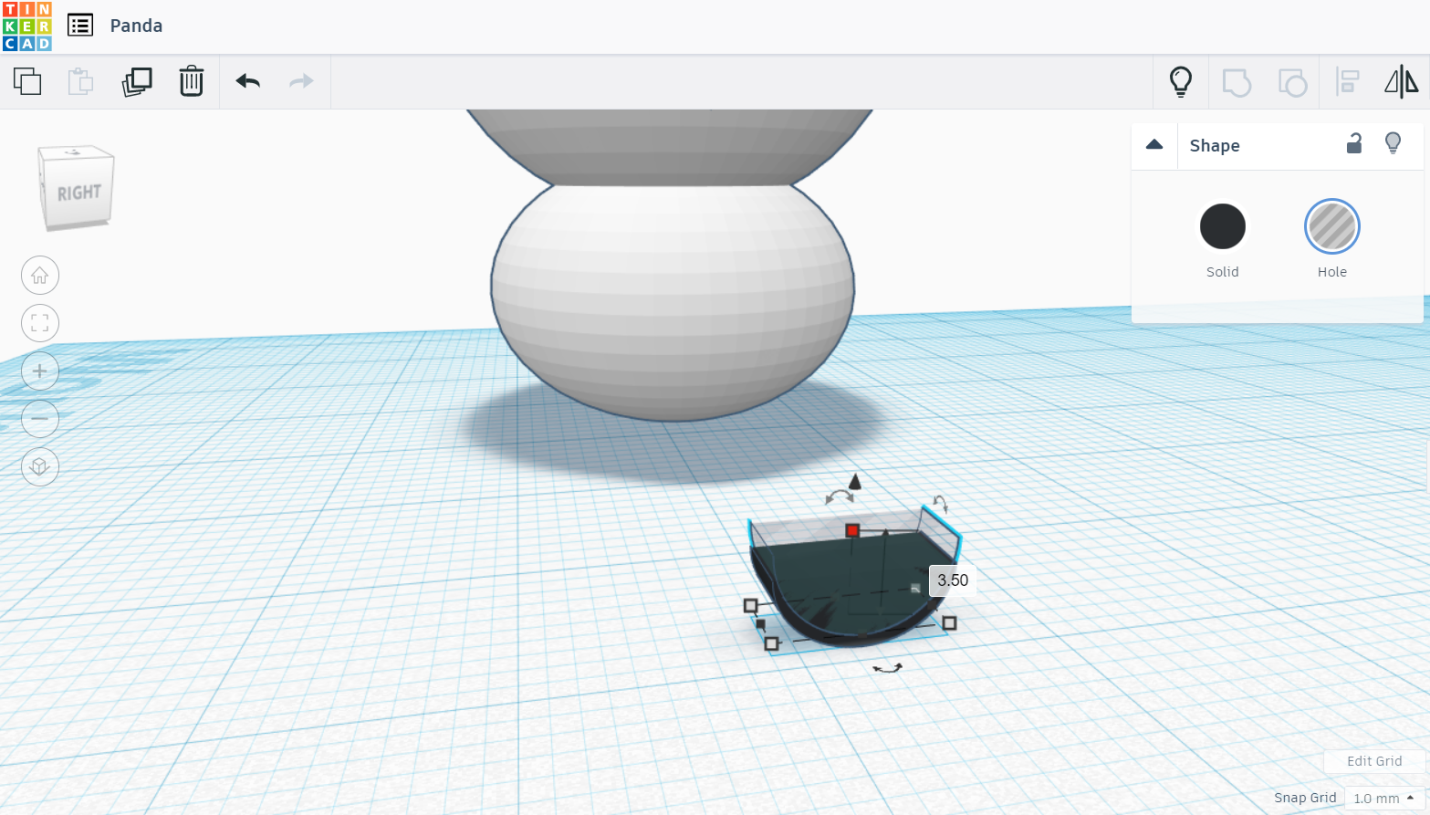Click the RIGHT face of view cube
Image resolution: width=1430 pixels, height=815 pixels.
(79, 193)
